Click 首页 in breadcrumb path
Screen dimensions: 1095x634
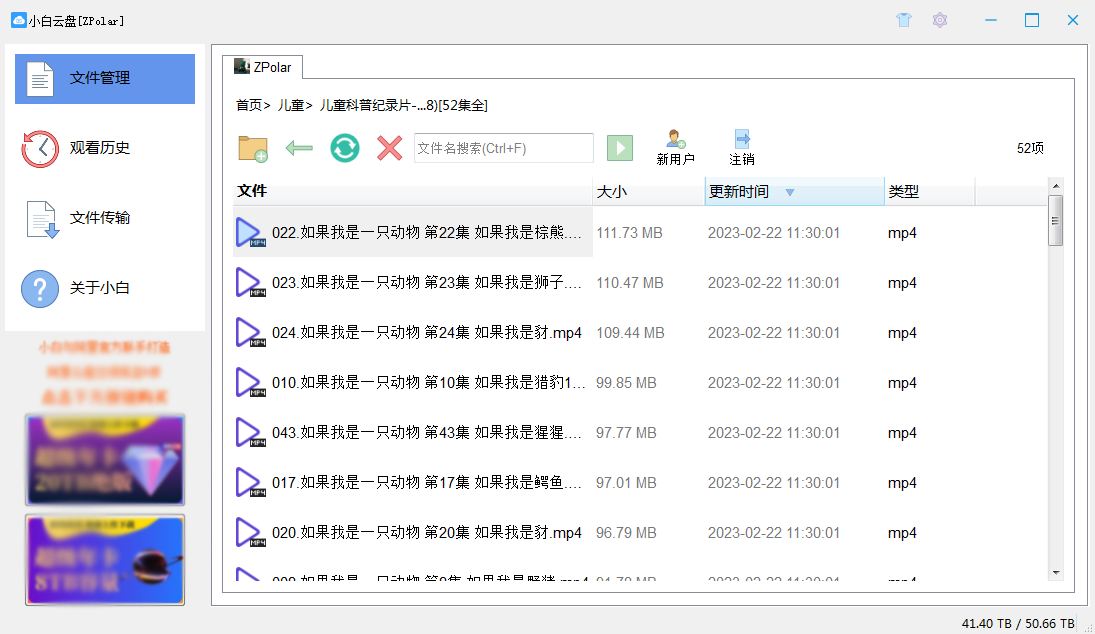(x=248, y=105)
